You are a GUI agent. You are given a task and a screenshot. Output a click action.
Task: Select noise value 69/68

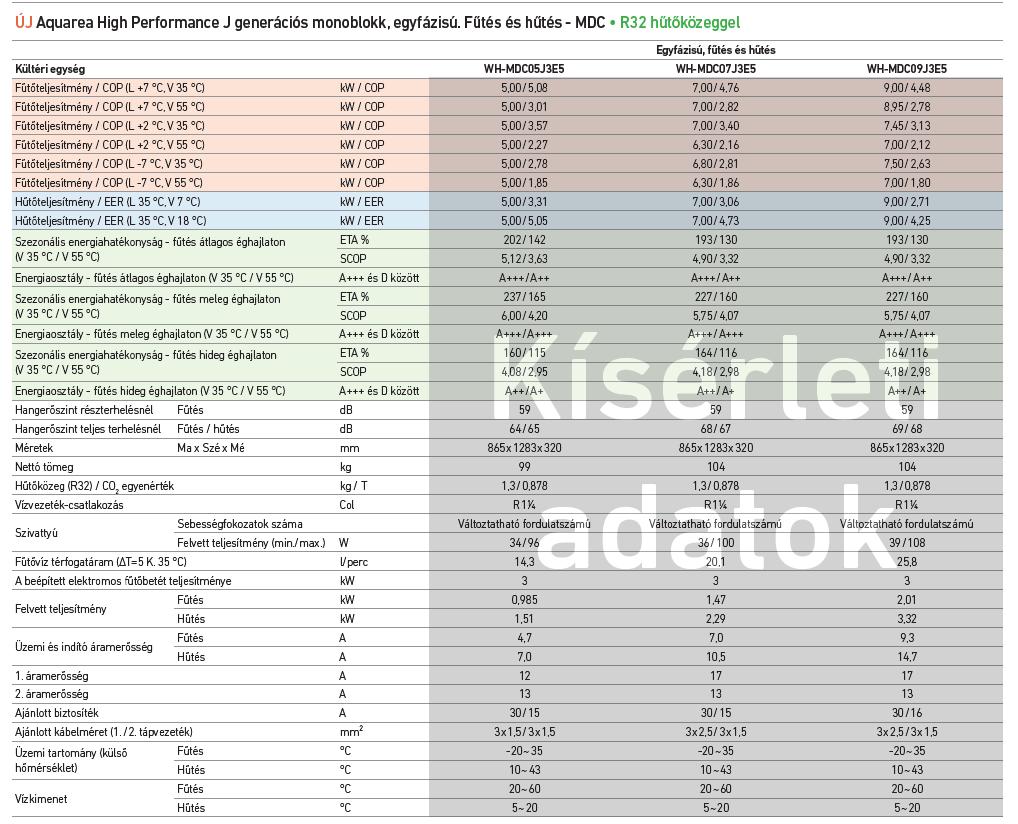907,429
